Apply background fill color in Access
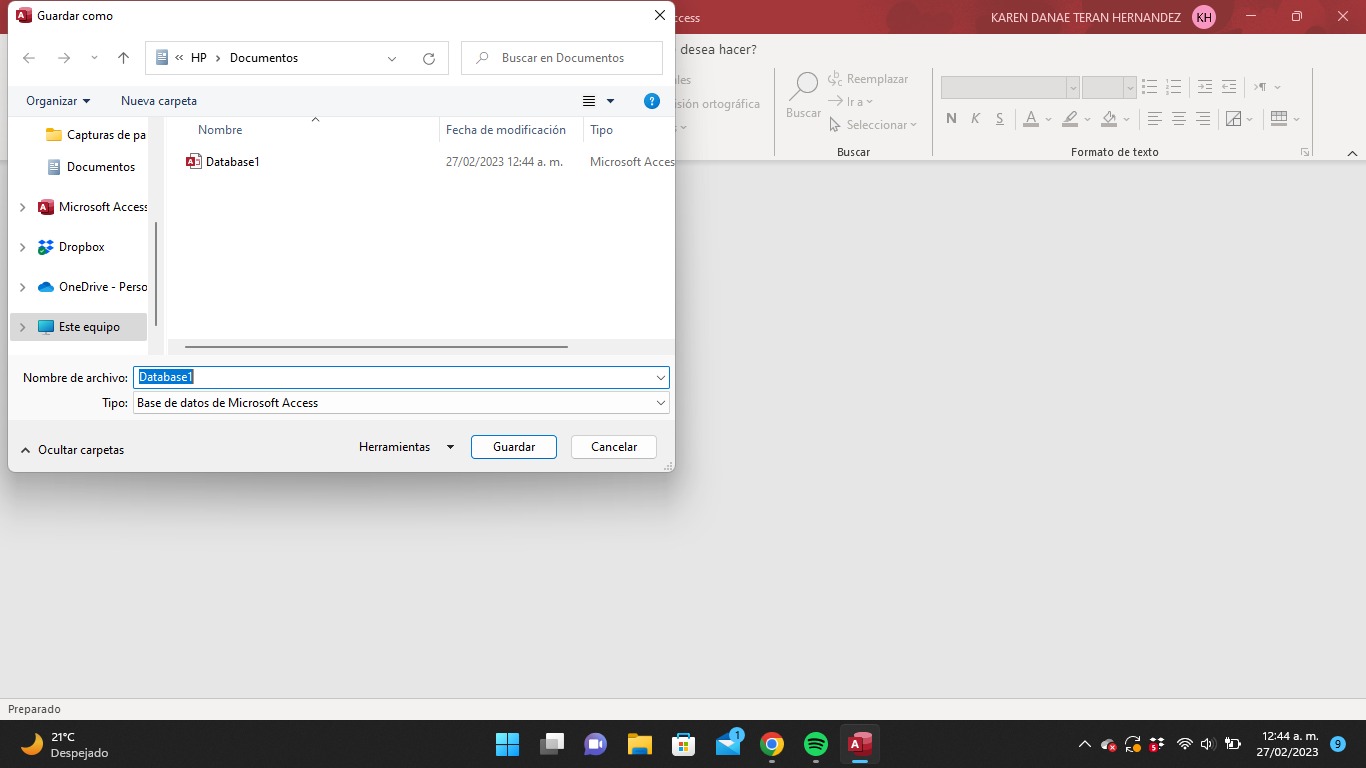The image size is (1366, 768). tap(1109, 118)
